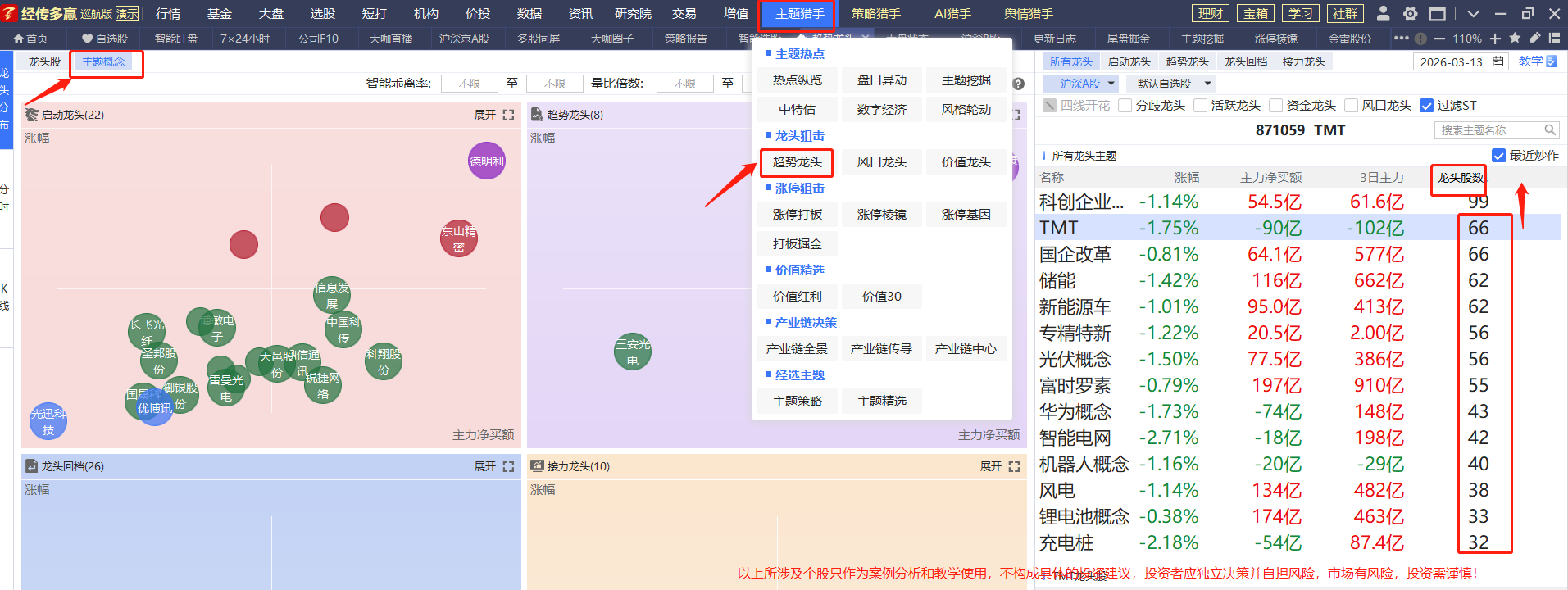This screenshot has width=1568, height=590.
Task: Maximize the 启动龙头 panel with fullscreen icon
Action: click(x=508, y=115)
